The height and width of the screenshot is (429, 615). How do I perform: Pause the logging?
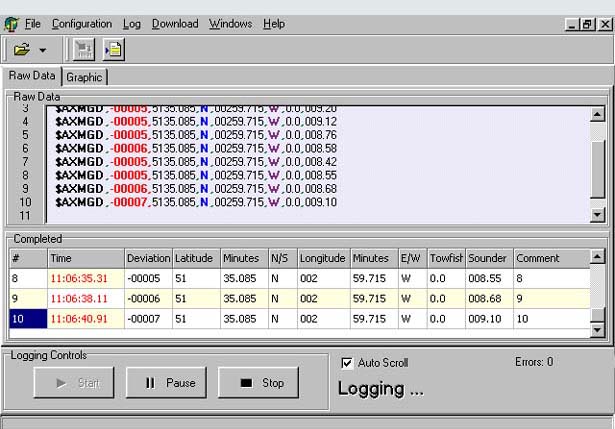pos(166,383)
